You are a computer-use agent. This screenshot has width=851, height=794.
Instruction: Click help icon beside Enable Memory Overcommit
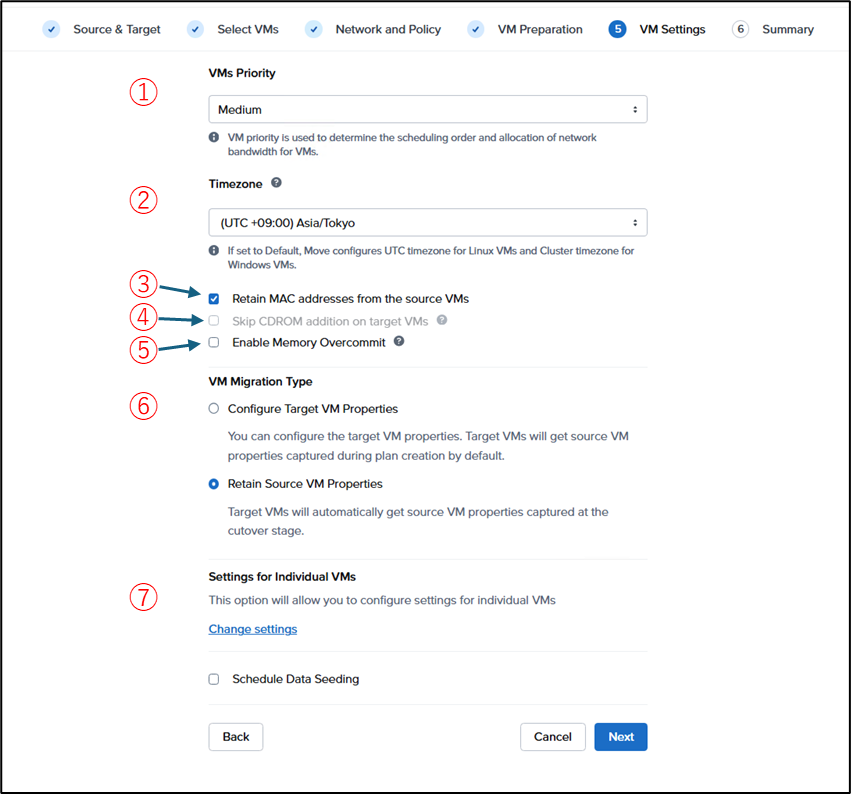(399, 342)
